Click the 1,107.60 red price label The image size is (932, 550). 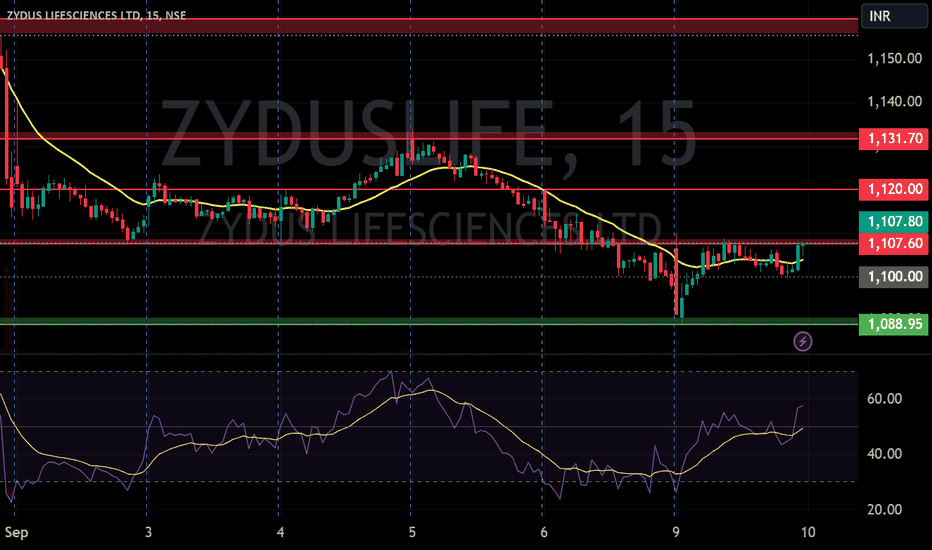coord(893,243)
